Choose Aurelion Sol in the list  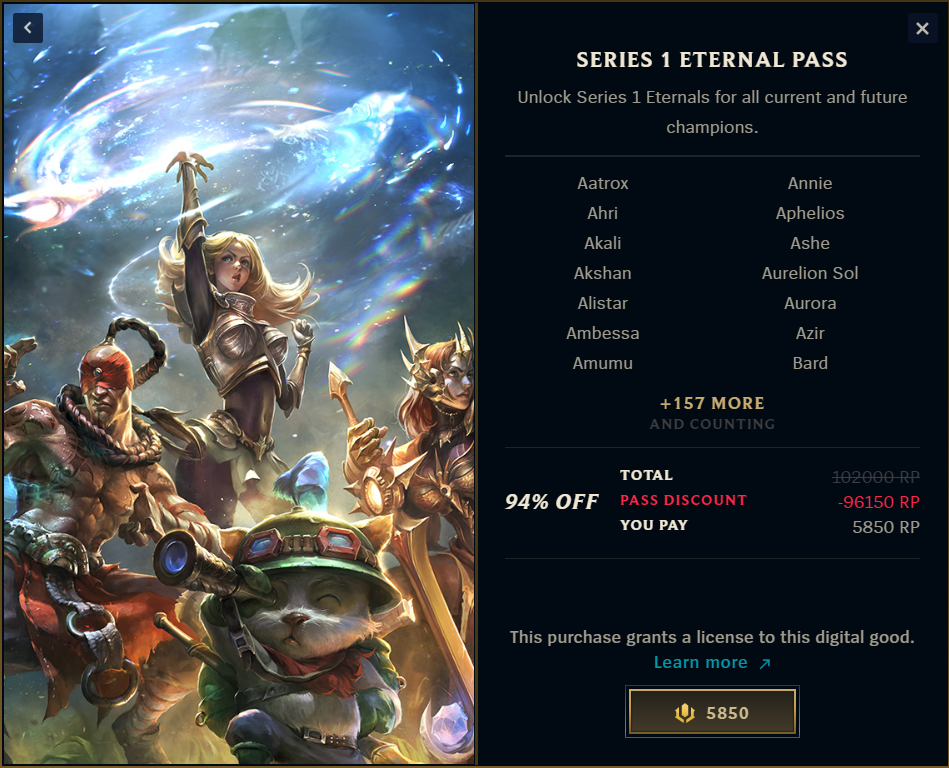click(x=810, y=273)
